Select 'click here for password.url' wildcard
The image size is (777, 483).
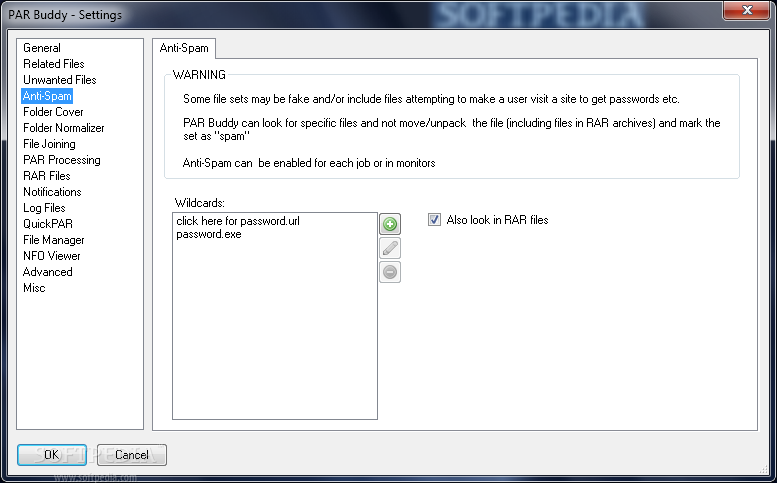click(238, 221)
